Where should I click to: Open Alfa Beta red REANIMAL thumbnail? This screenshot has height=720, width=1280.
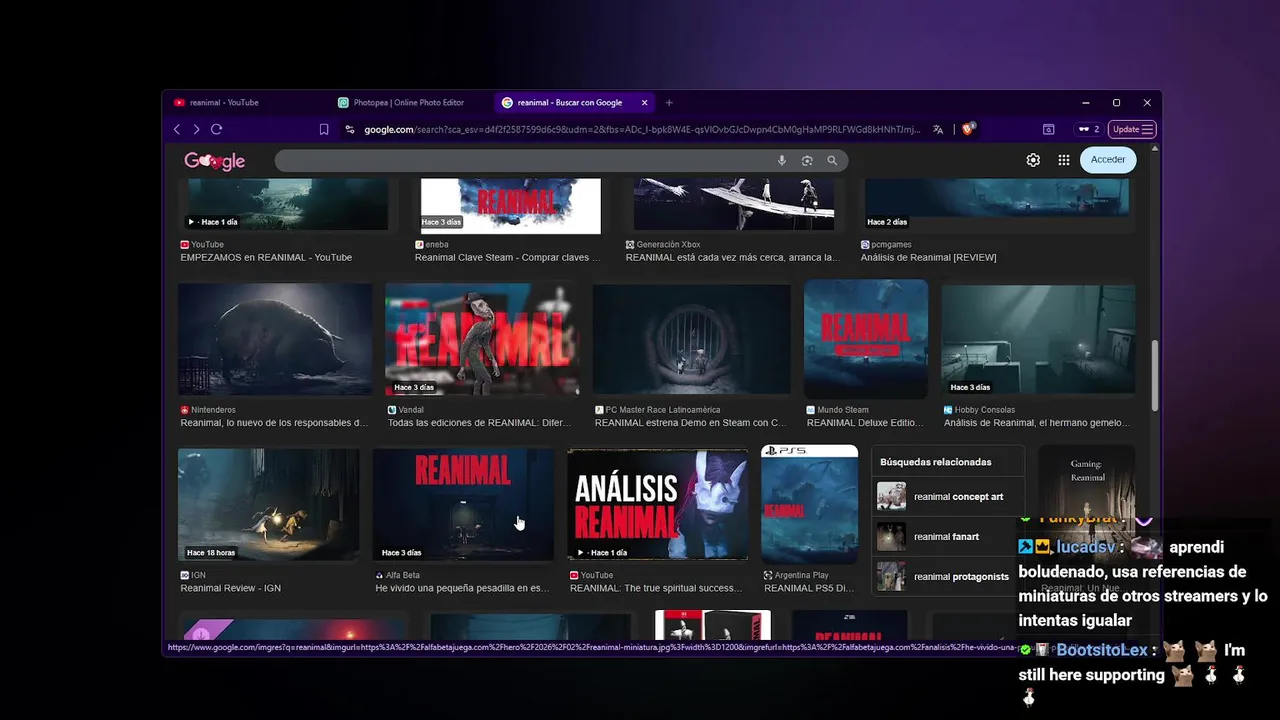[x=463, y=504]
